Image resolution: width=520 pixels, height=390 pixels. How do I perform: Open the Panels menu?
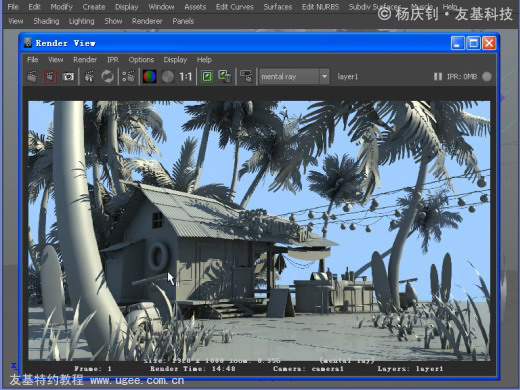(183, 21)
